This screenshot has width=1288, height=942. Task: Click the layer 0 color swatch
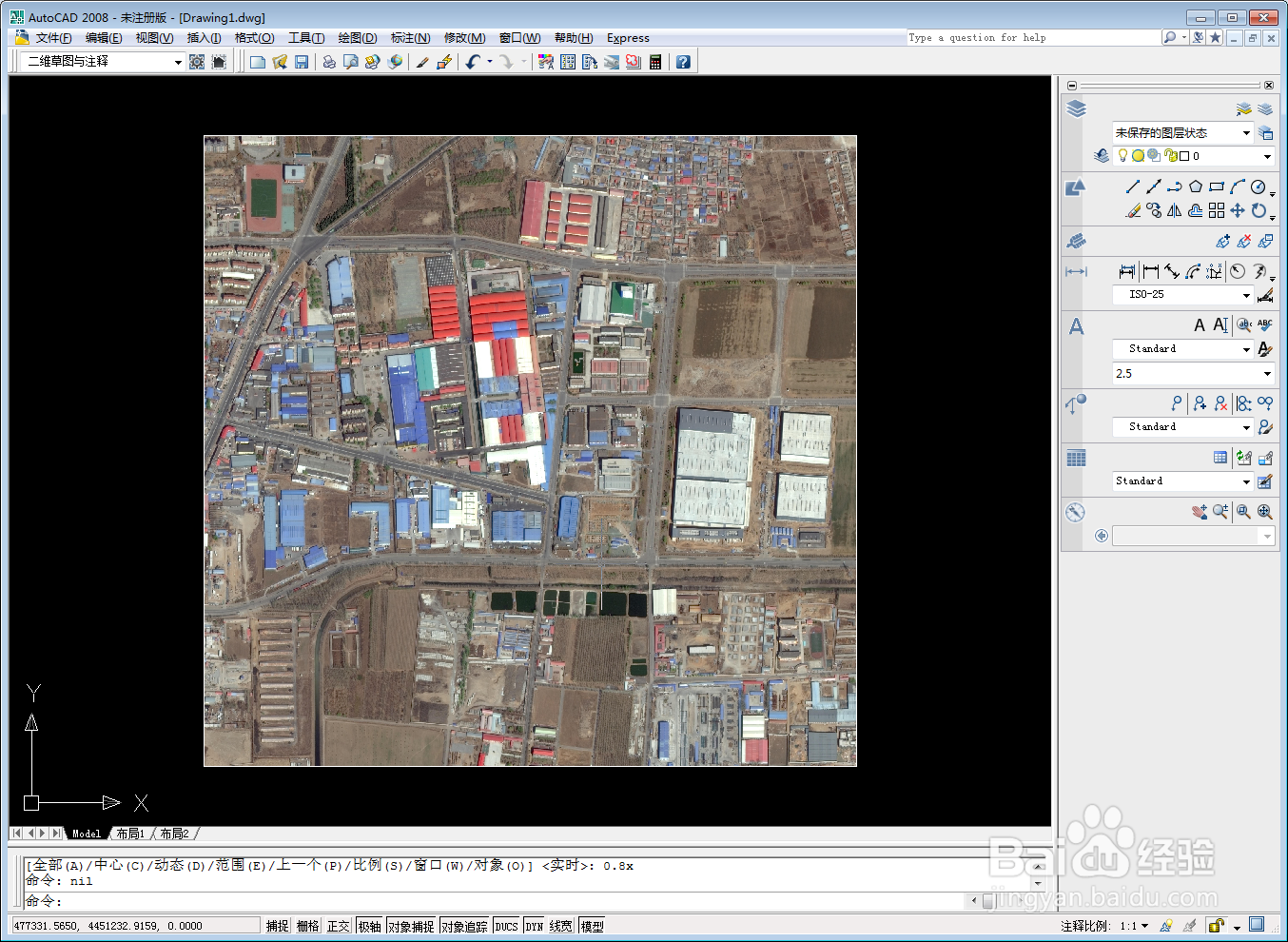[x=1184, y=156]
